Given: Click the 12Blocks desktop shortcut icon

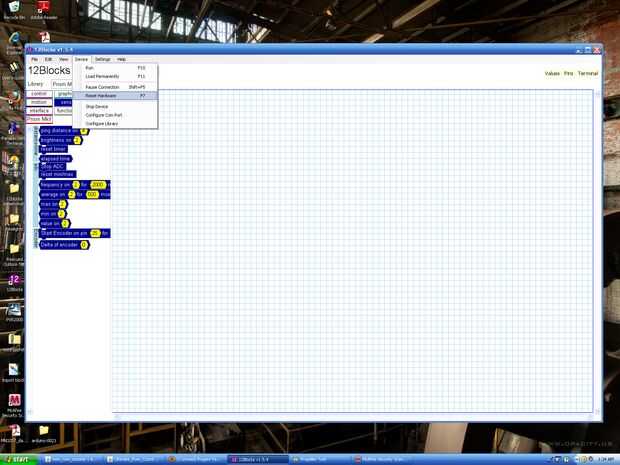Looking at the screenshot, I should click(14, 283).
